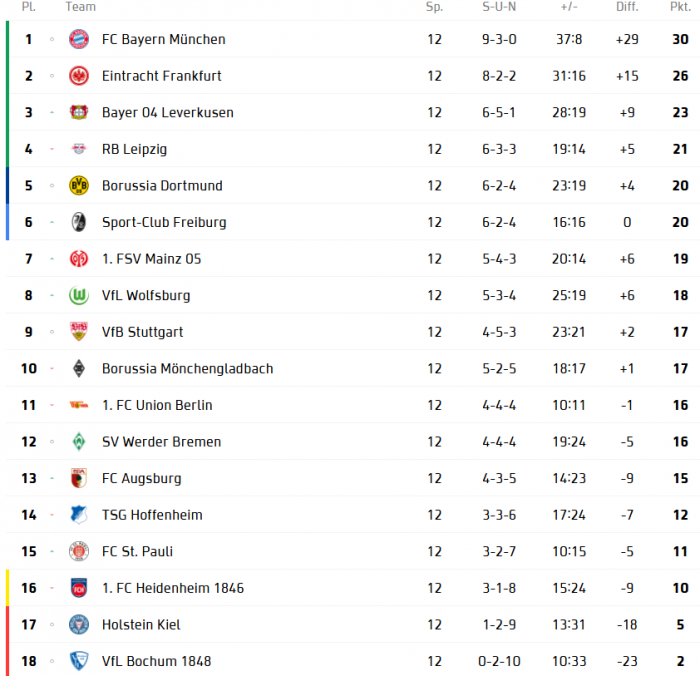Viewport: 700px width, 676px height.
Task: Open the RB Leipzig team link
Action: [134, 149]
